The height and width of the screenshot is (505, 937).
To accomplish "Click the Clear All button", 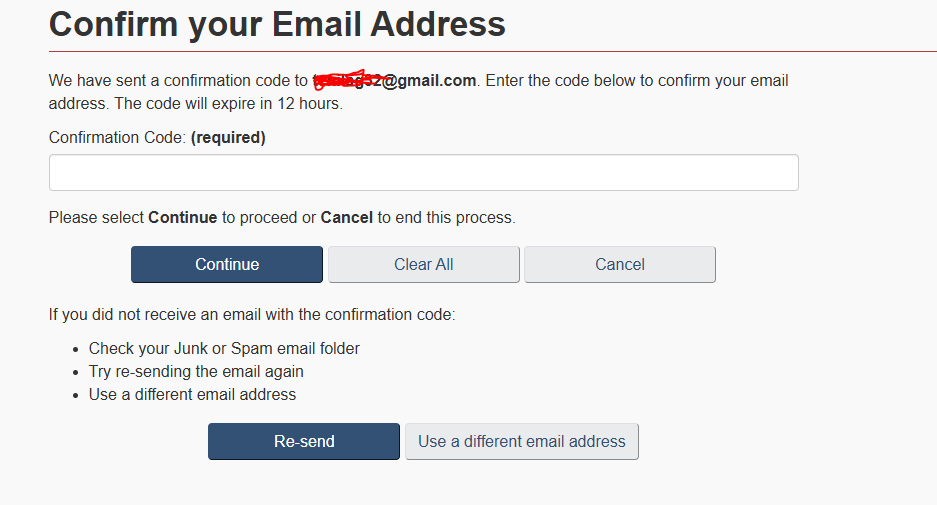I will [423, 265].
